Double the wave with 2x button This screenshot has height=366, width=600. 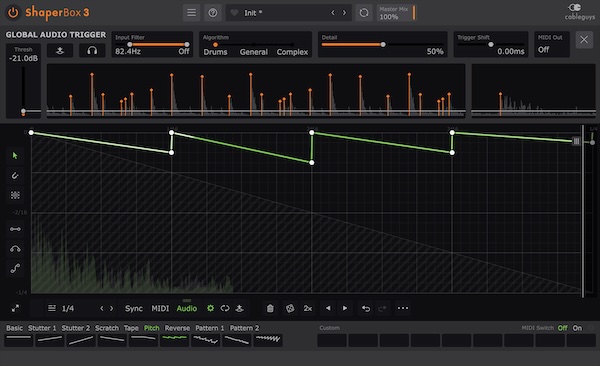(x=308, y=308)
